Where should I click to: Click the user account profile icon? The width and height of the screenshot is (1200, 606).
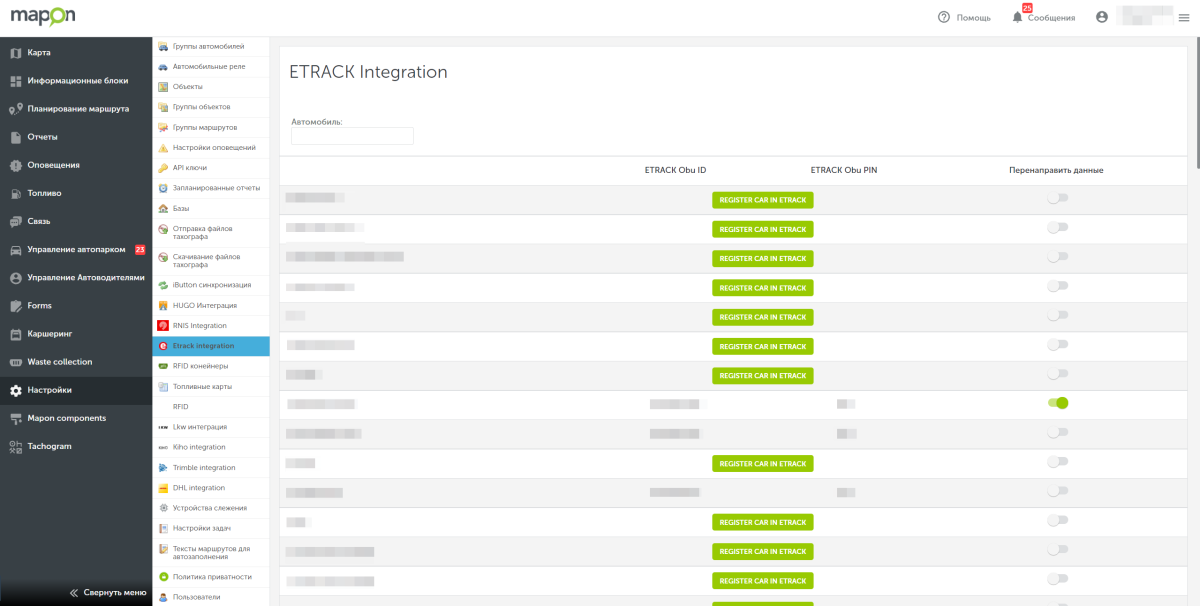tap(1102, 17)
